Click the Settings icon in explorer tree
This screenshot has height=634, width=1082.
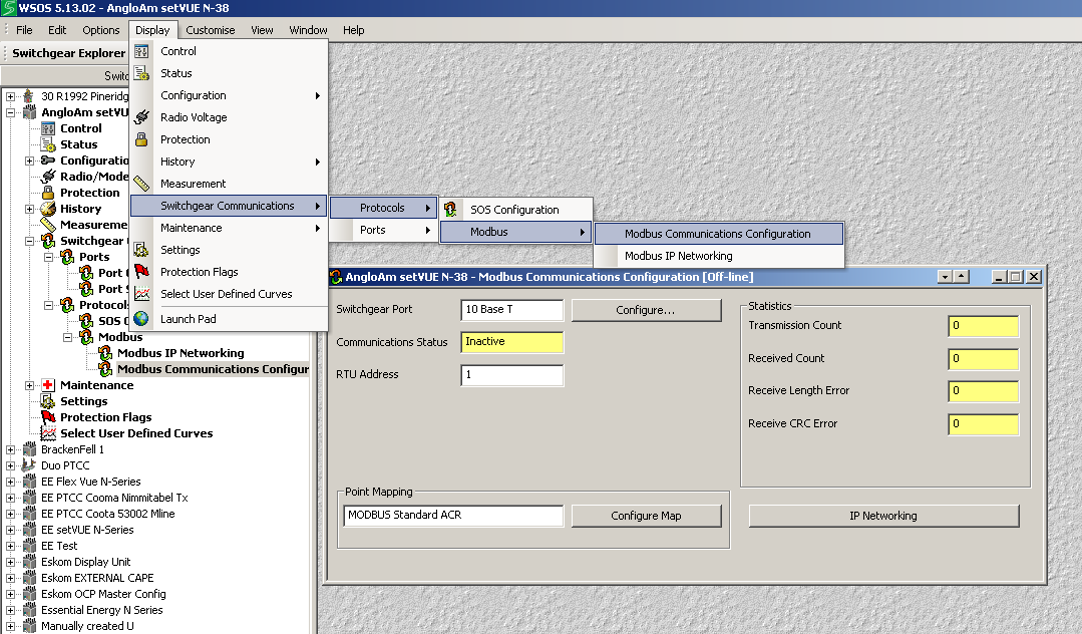(x=48, y=401)
